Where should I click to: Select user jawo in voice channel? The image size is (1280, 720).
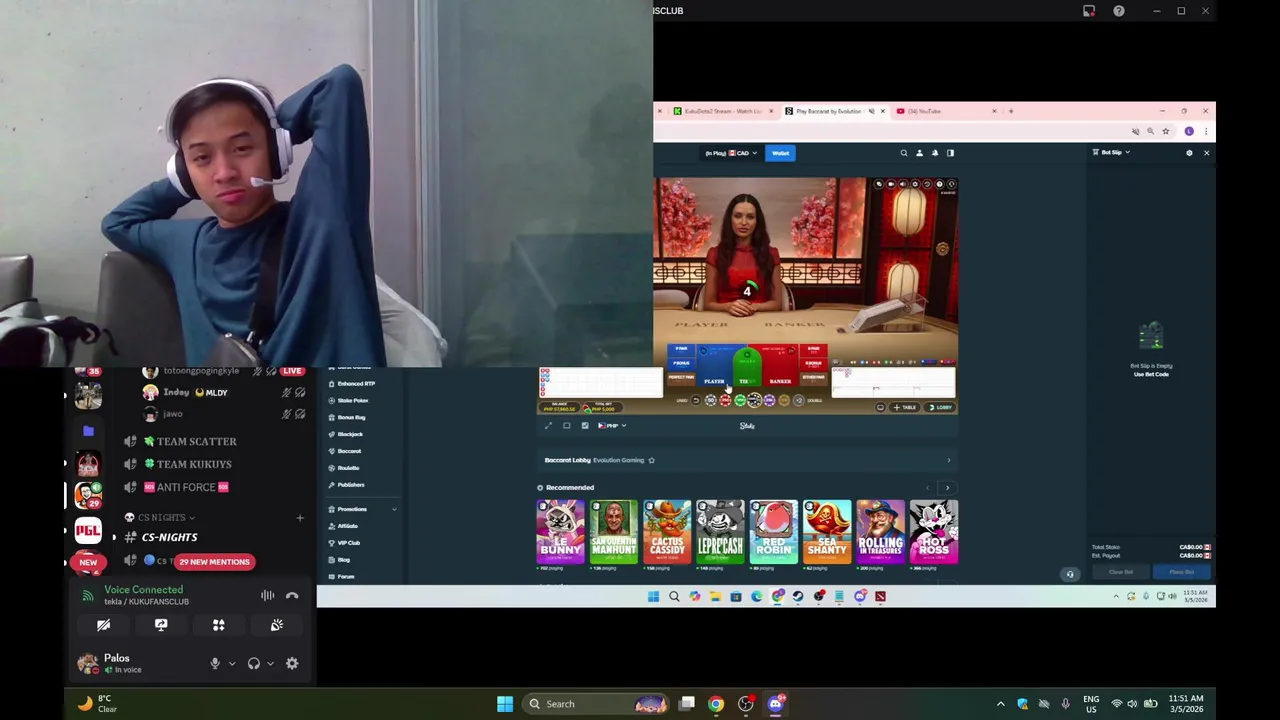coord(173,414)
